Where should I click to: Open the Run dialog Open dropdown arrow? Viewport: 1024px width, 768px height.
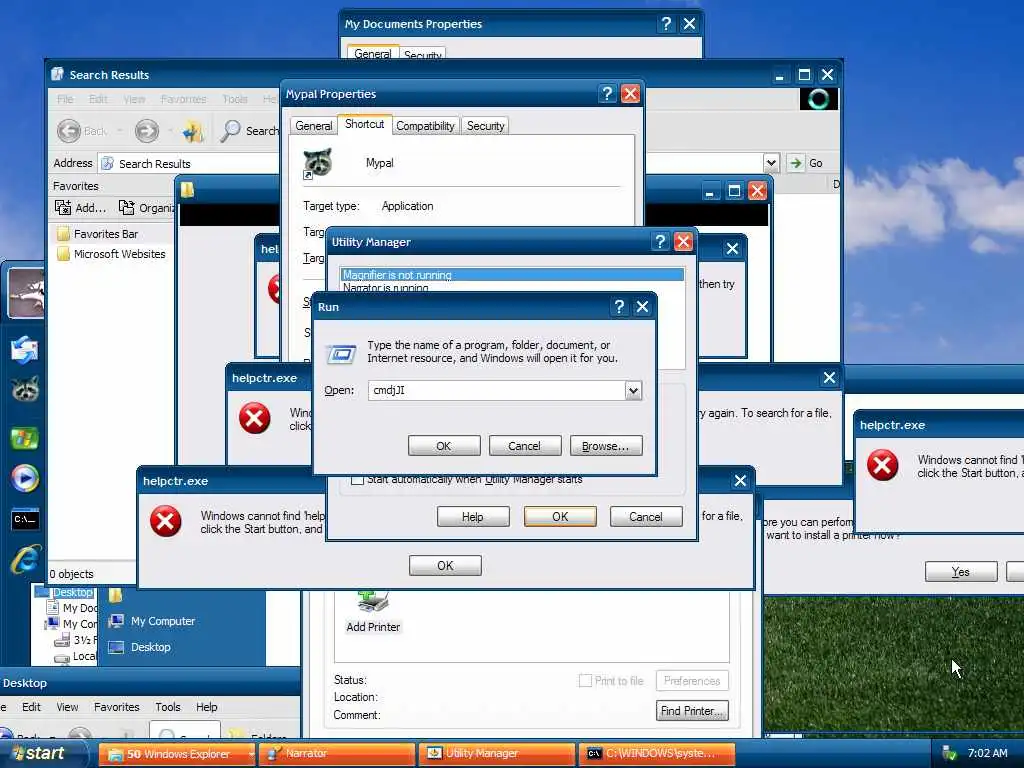633,391
